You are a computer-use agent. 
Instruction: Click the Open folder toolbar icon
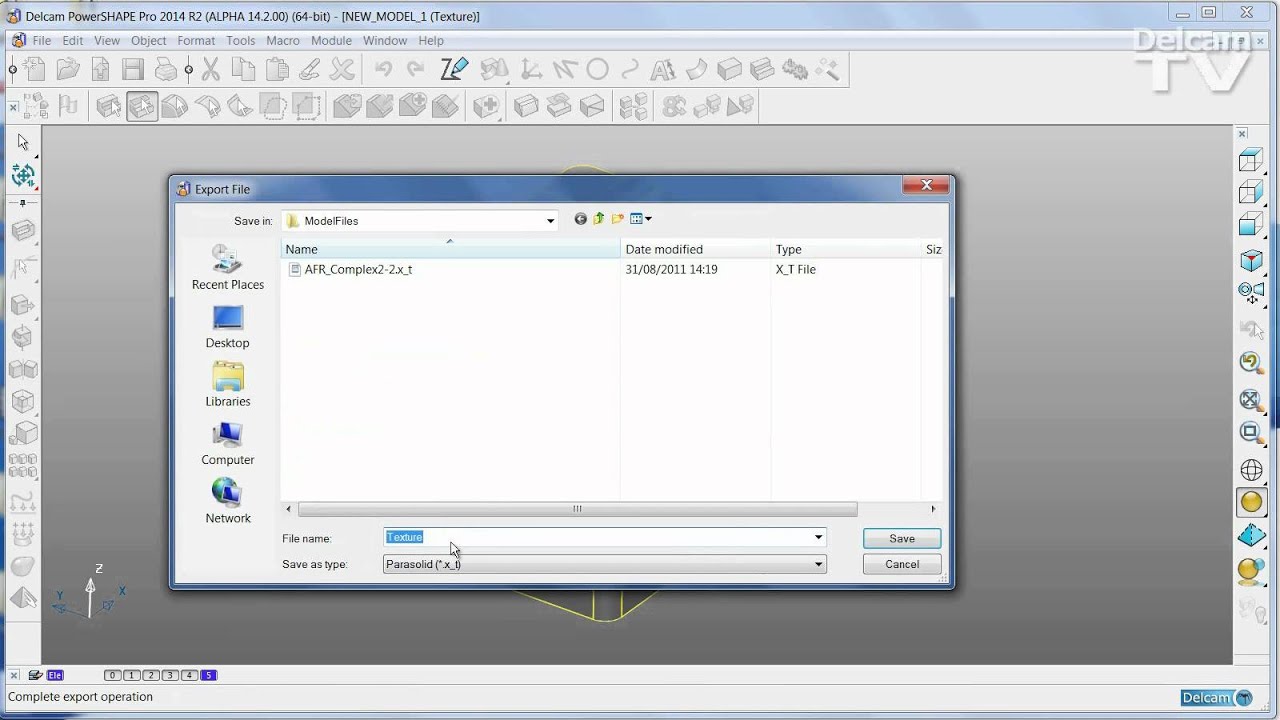[x=68, y=69]
